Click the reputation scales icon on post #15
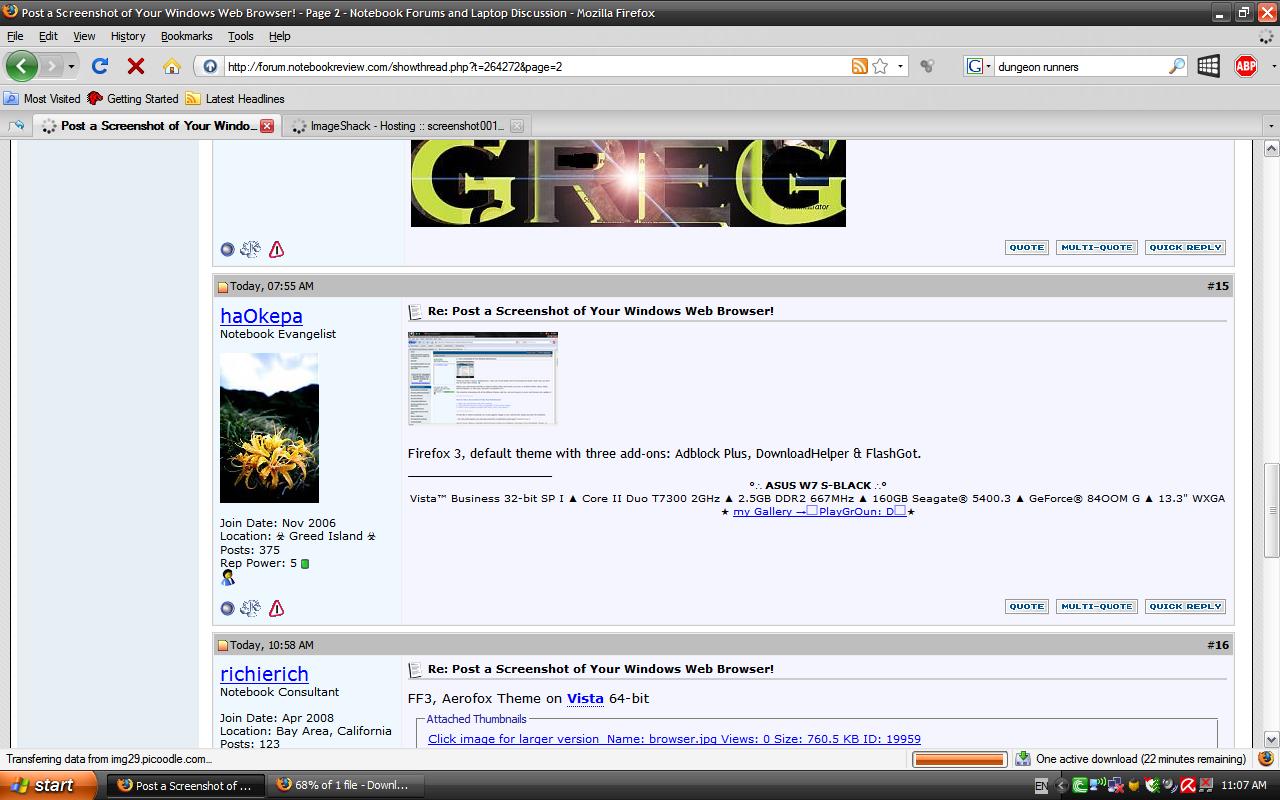 point(250,608)
